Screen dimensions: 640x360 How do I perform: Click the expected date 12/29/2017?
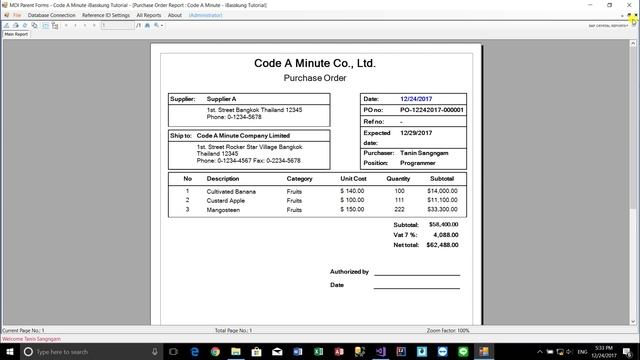[x=416, y=133]
